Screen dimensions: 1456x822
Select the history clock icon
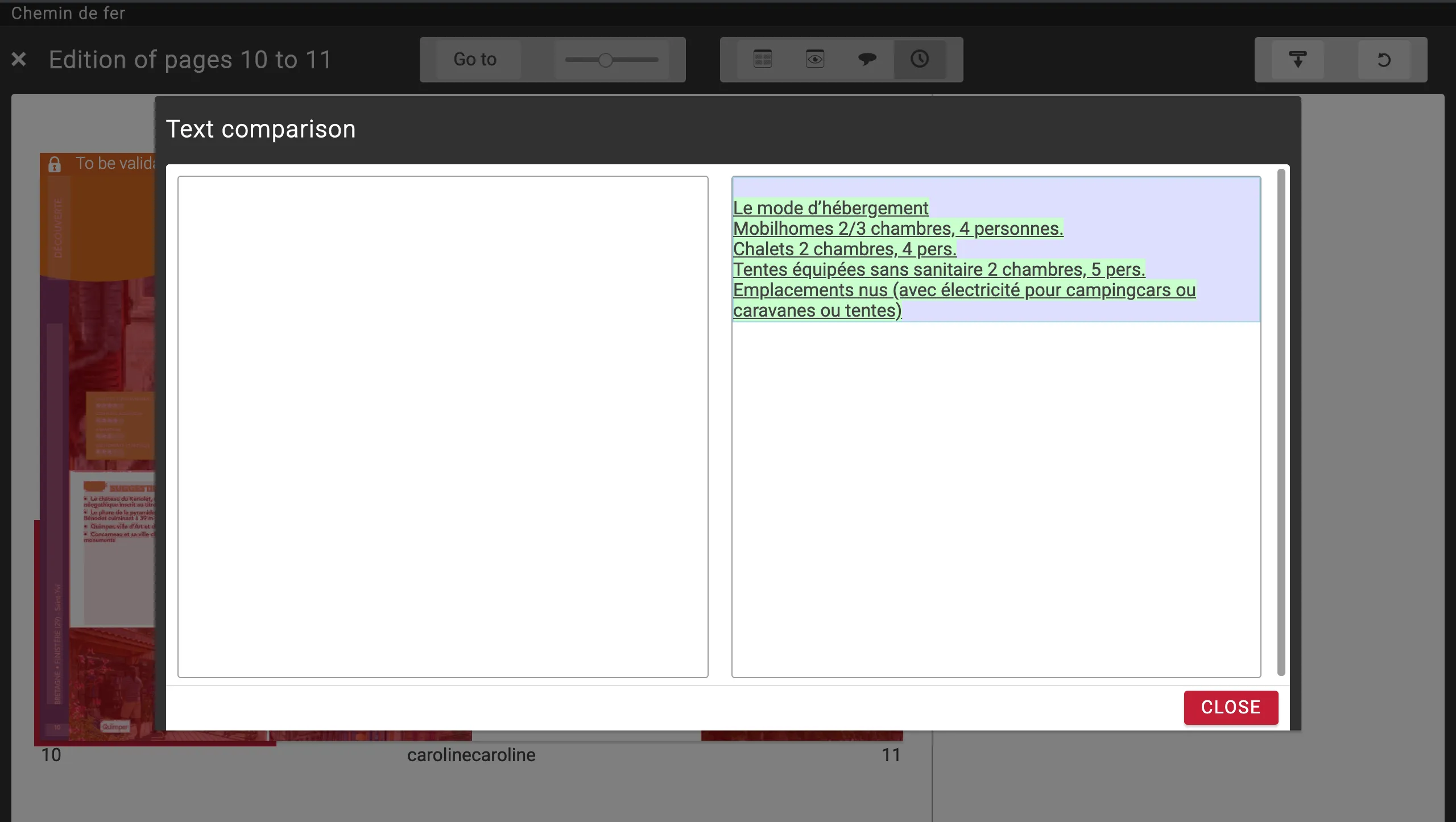(x=920, y=59)
